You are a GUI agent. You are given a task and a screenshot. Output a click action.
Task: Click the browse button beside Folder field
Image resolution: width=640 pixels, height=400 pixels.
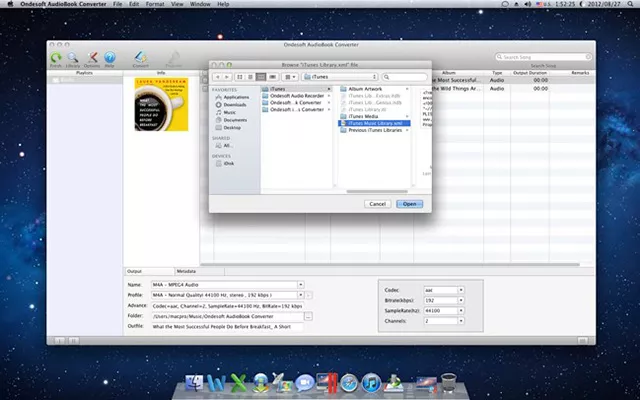pyautogui.click(x=308, y=316)
